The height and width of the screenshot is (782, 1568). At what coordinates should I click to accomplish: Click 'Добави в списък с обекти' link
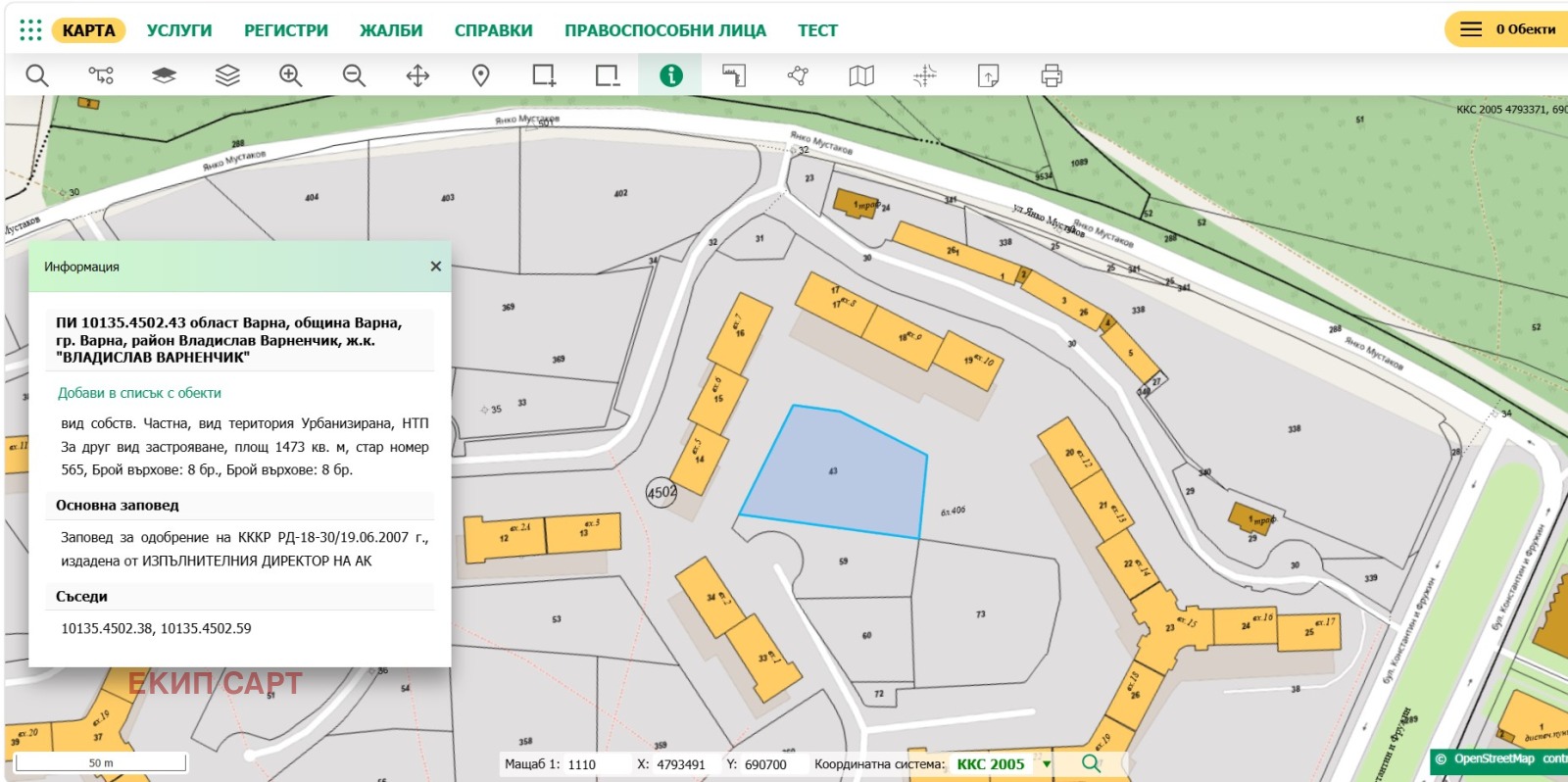(x=139, y=393)
